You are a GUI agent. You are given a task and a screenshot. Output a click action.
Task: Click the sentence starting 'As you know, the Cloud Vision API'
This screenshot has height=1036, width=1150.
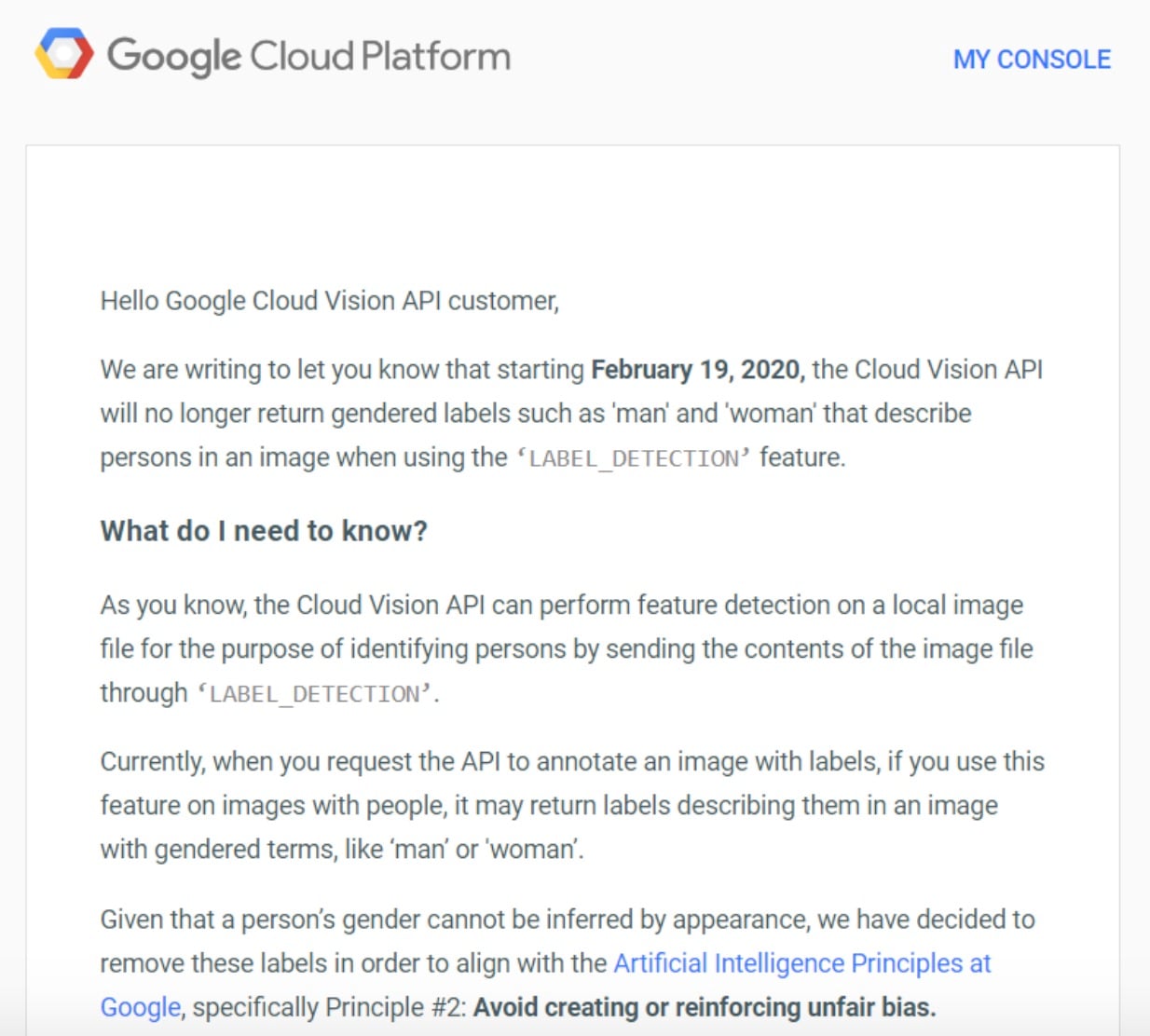click(567, 649)
